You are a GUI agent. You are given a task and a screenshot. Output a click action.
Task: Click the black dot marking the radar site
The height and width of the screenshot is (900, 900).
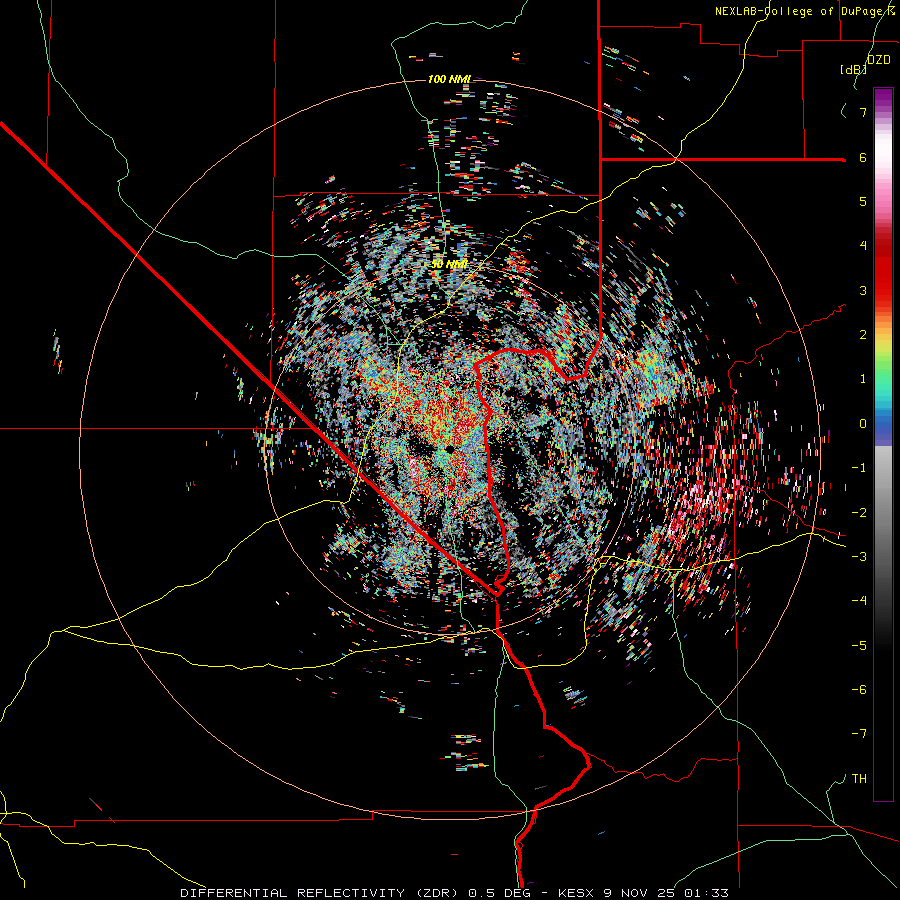pyautogui.click(x=450, y=449)
